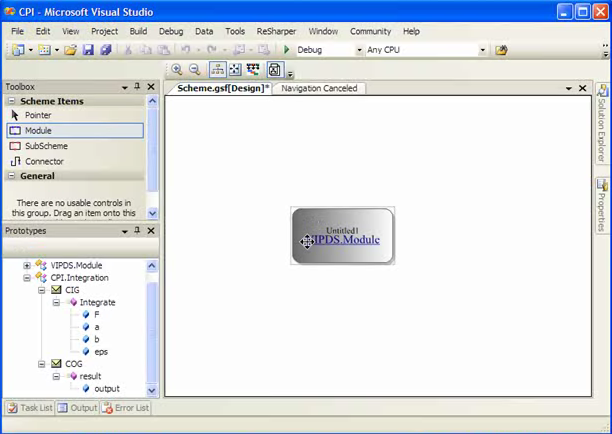Click the Prototypes scroll down arrow
Image resolution: width=612 pixels, height=434 pixels.
(x=152, y=390)
